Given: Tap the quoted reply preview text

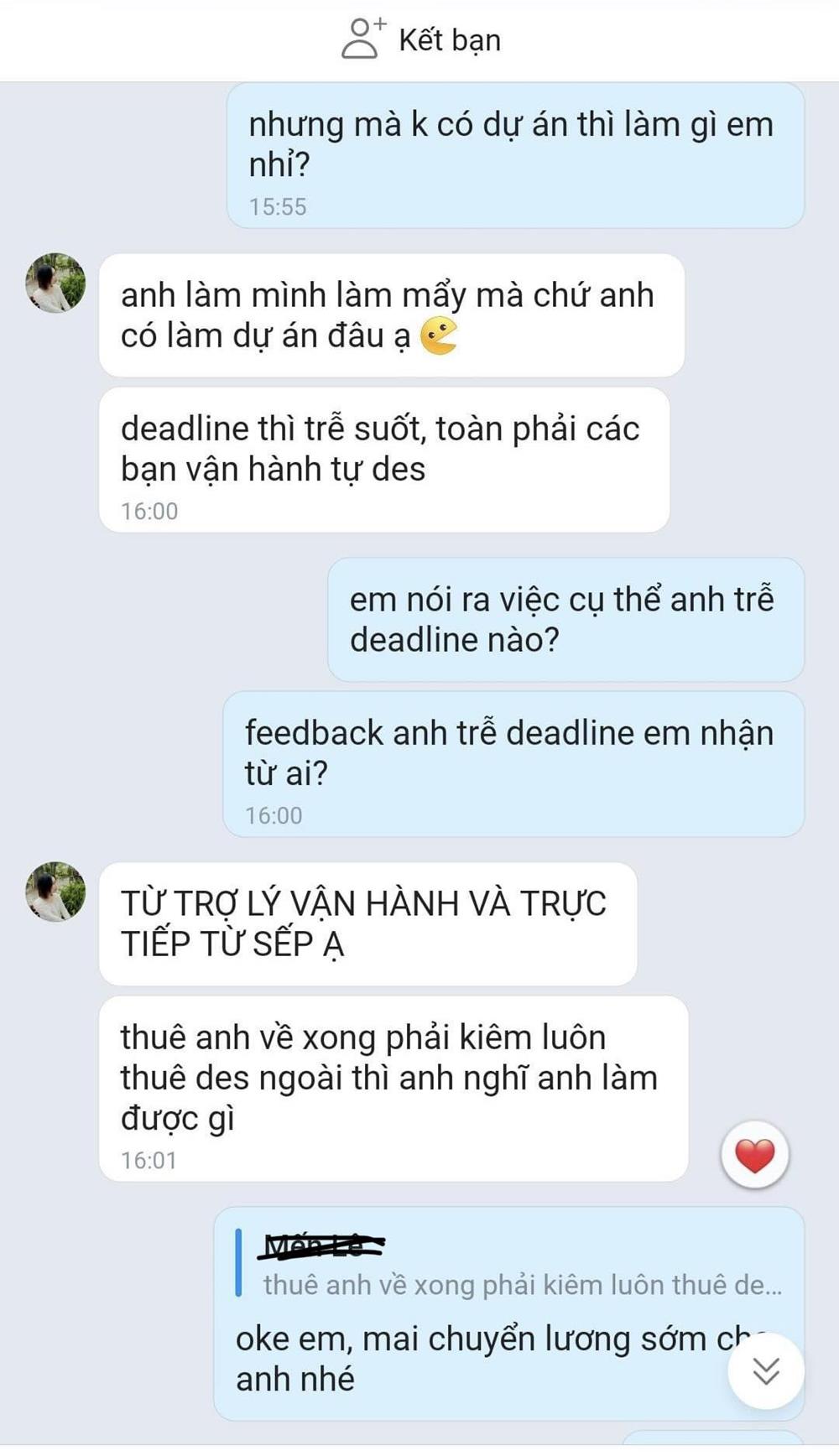Looking at the screenshot, I should point(522,1285).
